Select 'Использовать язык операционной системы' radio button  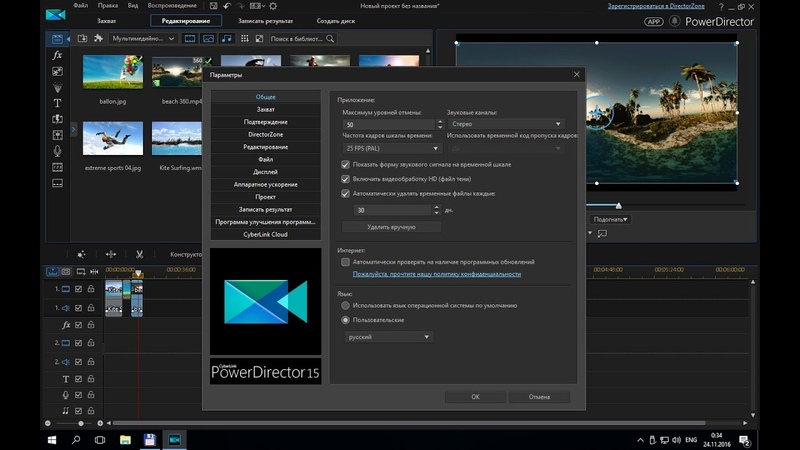[346, 305]
